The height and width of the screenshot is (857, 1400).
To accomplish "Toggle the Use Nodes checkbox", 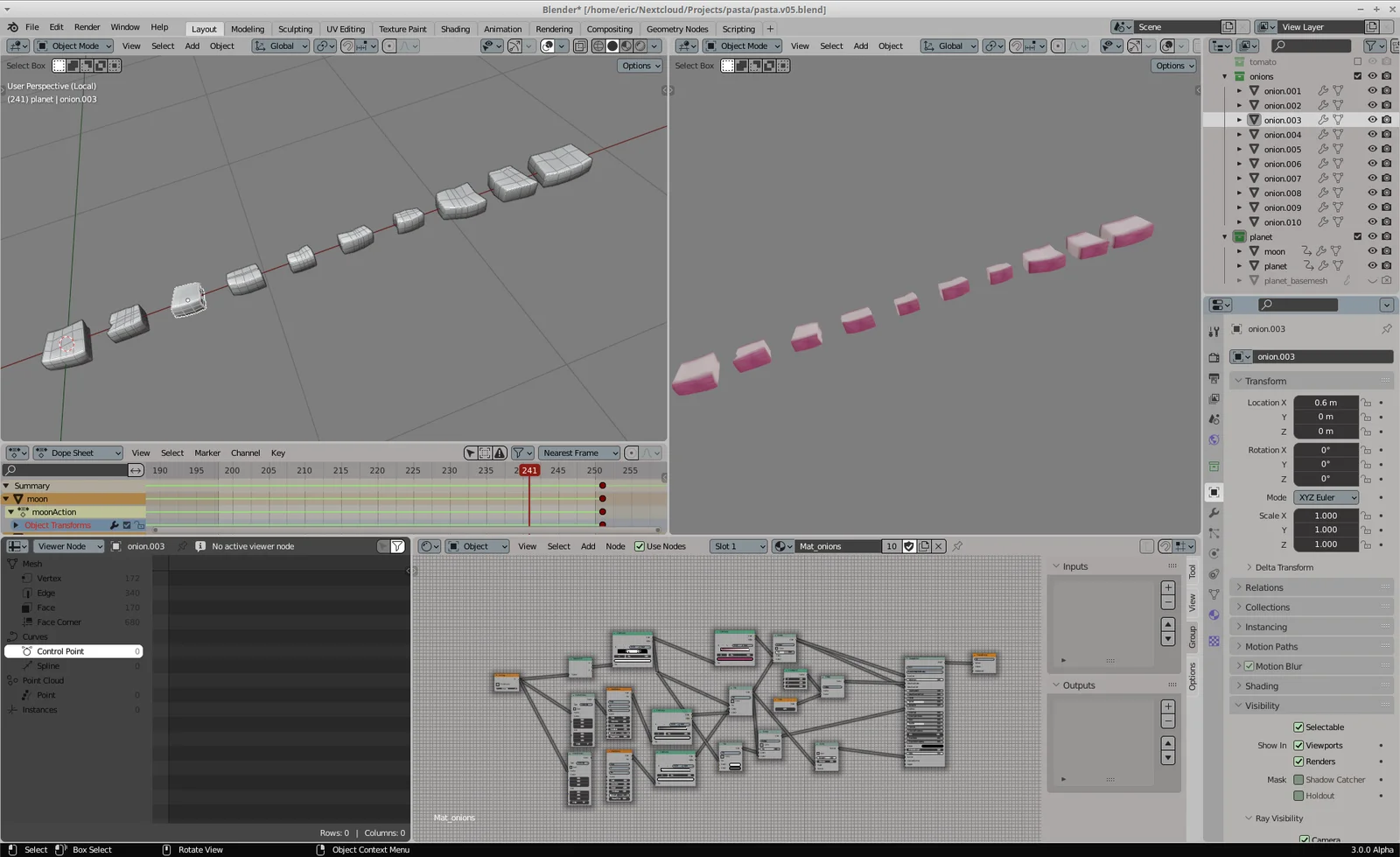I will [640, 545].
